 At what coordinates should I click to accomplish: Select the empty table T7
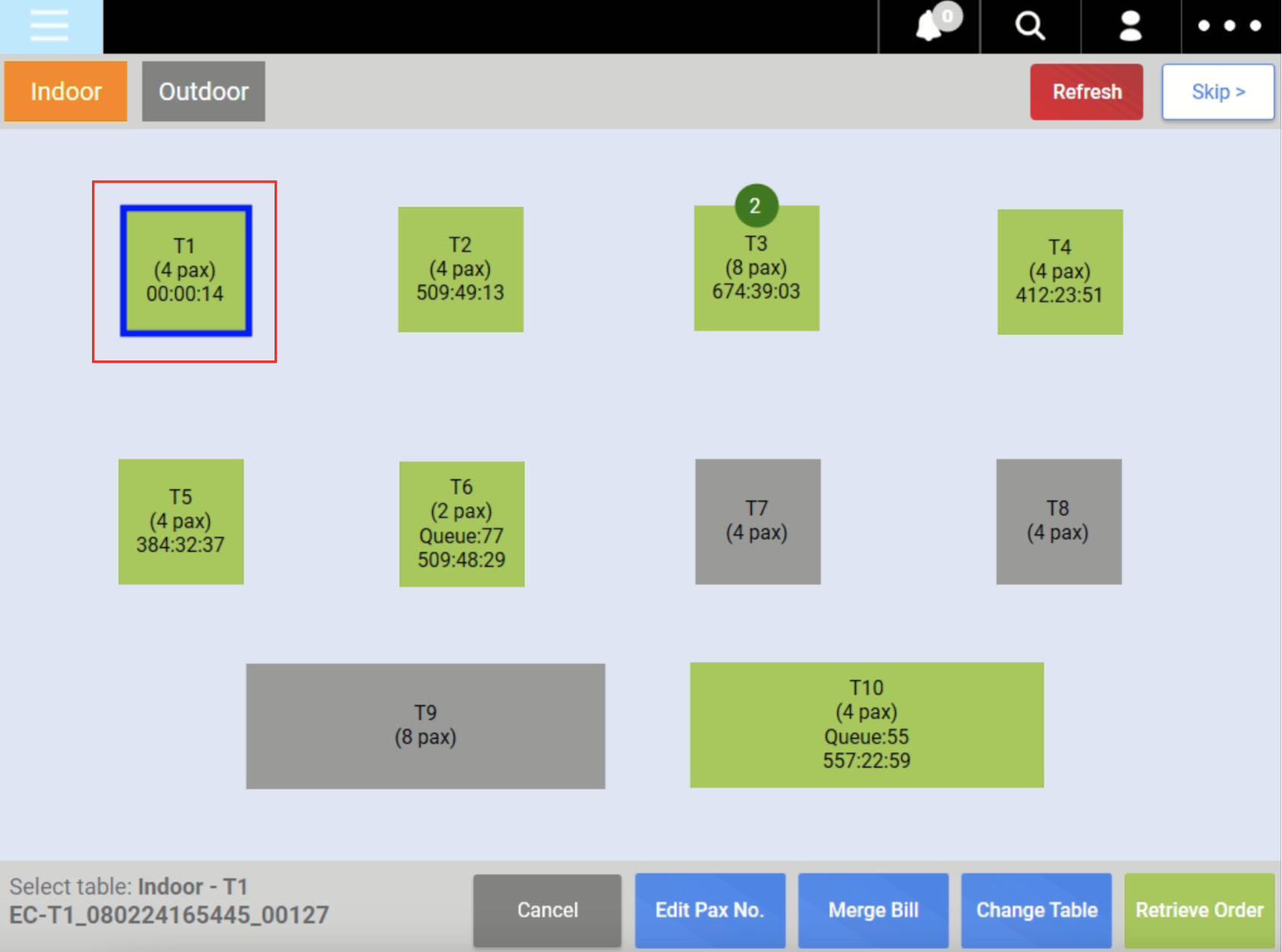pyautogui.click(x=757, y=521)
